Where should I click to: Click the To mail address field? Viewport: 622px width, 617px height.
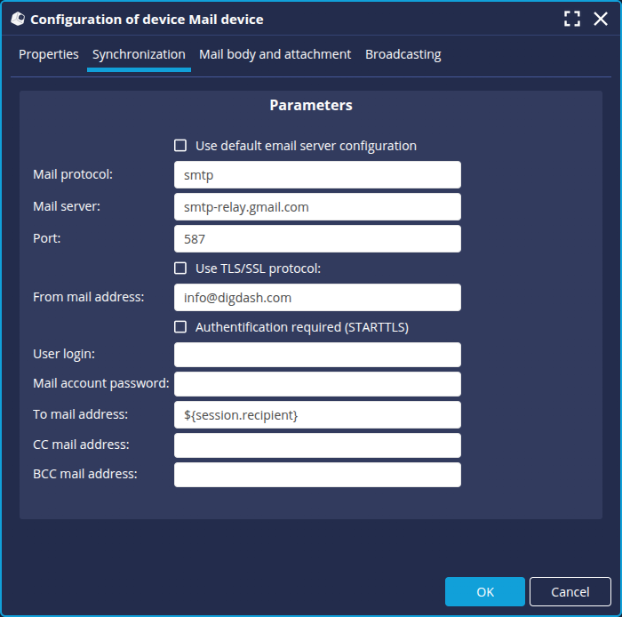[317, 414]
